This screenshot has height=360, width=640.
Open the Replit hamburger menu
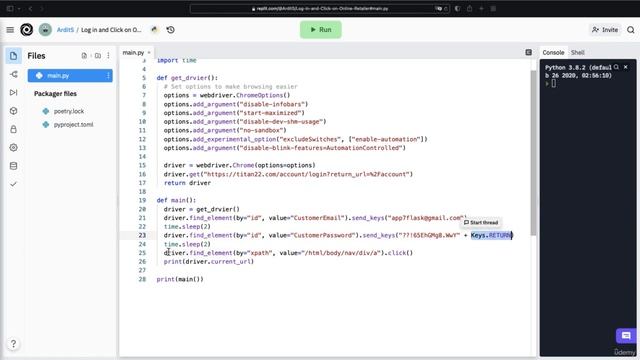point(10,30)
